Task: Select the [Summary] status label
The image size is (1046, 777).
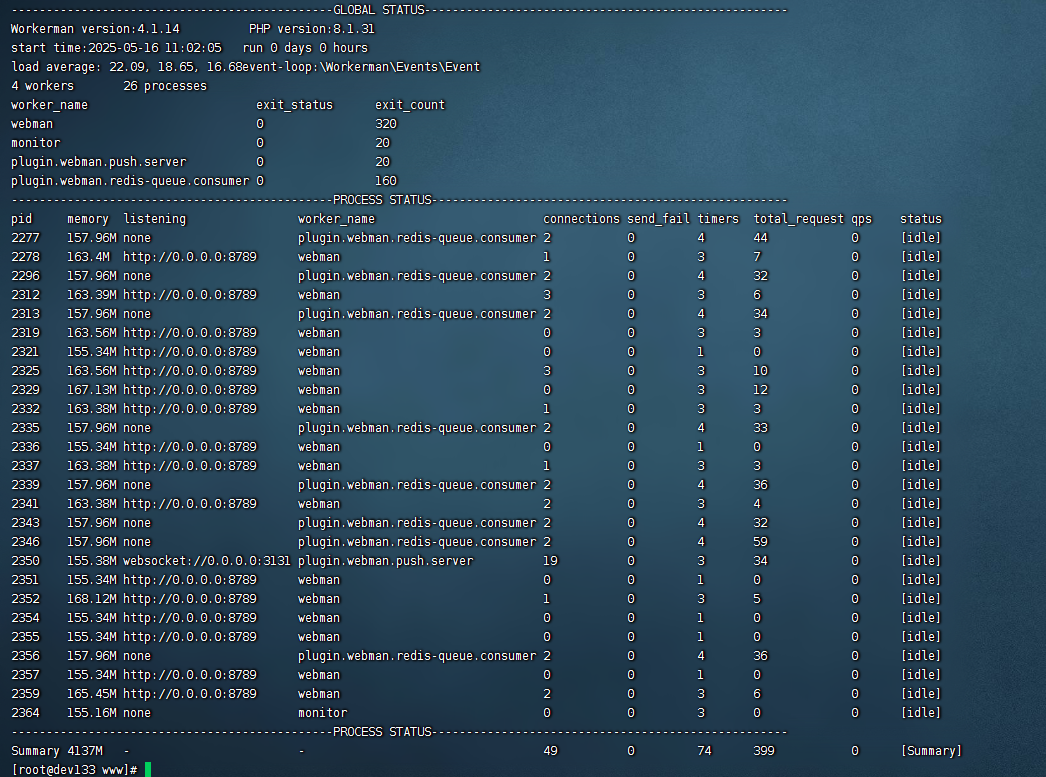Action: (931, 751)
